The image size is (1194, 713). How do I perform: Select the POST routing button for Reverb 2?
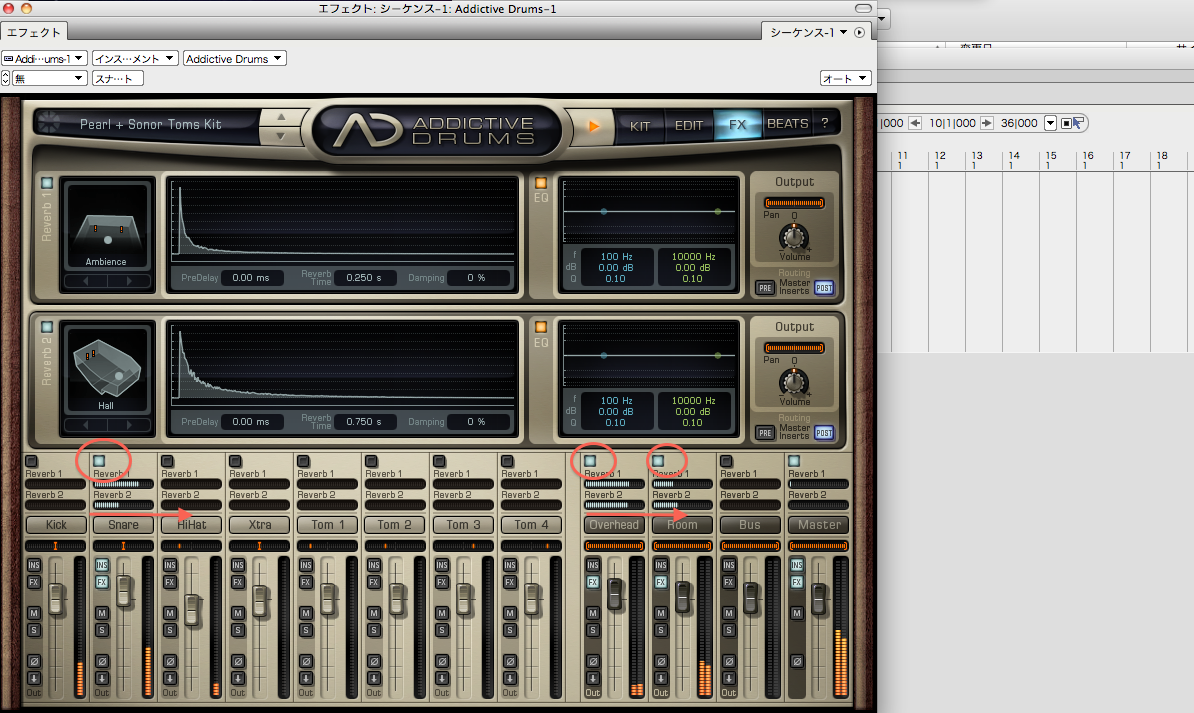[824, 433]
